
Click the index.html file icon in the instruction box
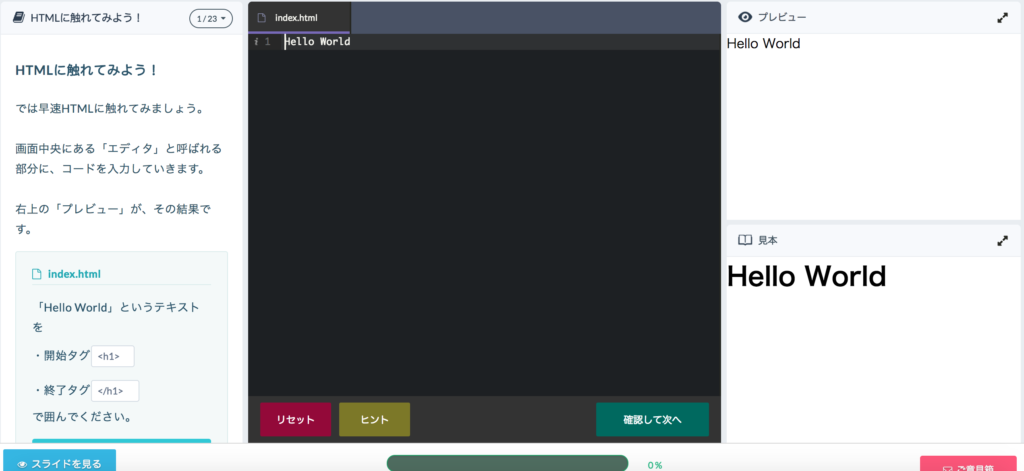[37, 274]
